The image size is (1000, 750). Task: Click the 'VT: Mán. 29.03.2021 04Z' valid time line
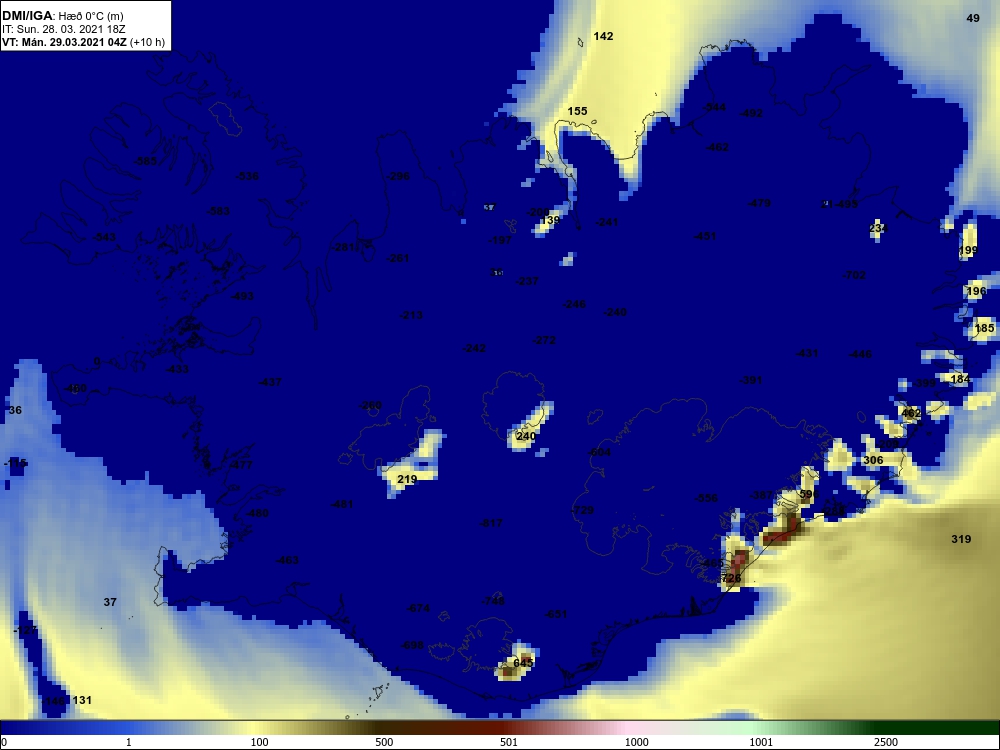pos(64,42)
